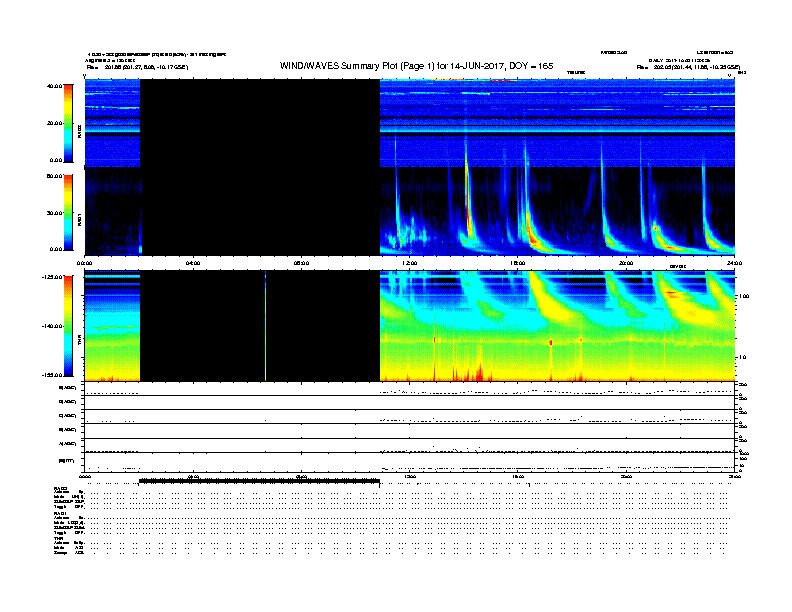Click the 40.00 label on RAD2 color scale
The height and width of the screenshot is (612, 792).
pyautogui.click(x=55, y=86)
